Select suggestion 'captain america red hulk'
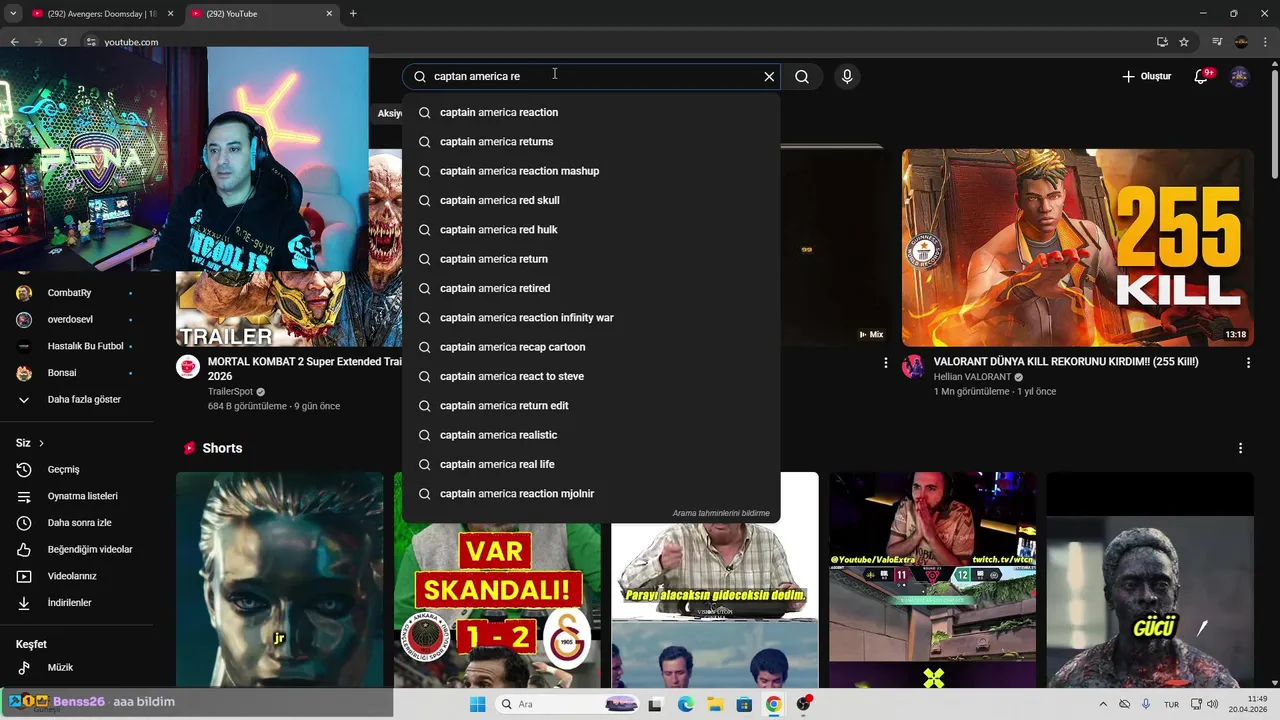Image resolution: width=1280 pixels, height=720 pixels. [x=591, y=230]
